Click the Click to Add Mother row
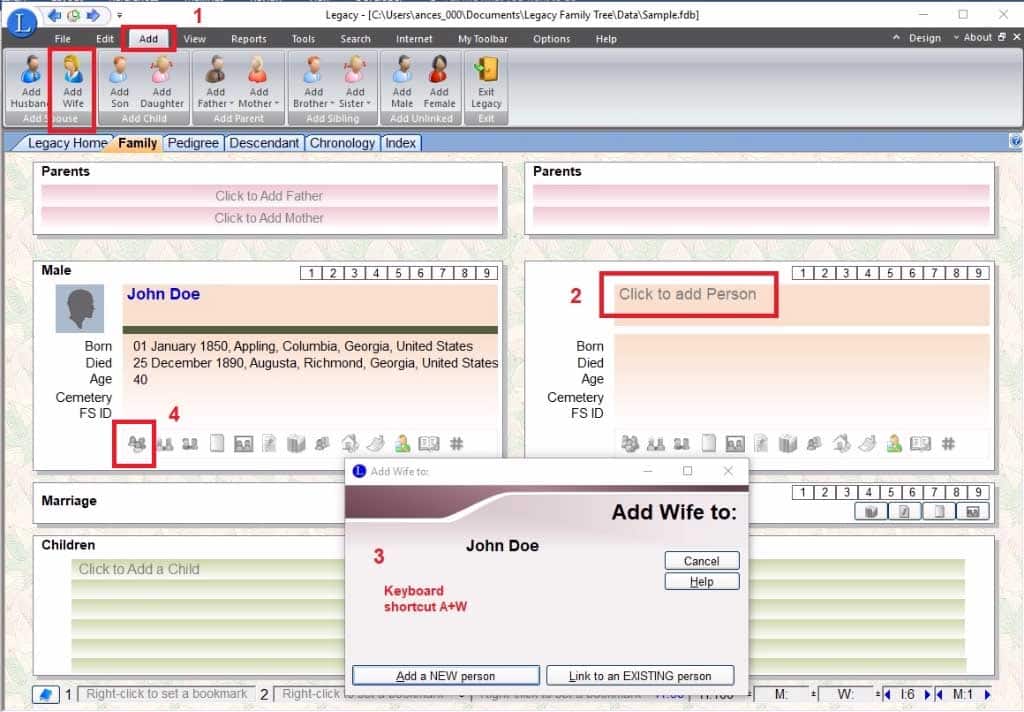Image resolution: width=1024 pixels, height=712 pixels. 269,218
